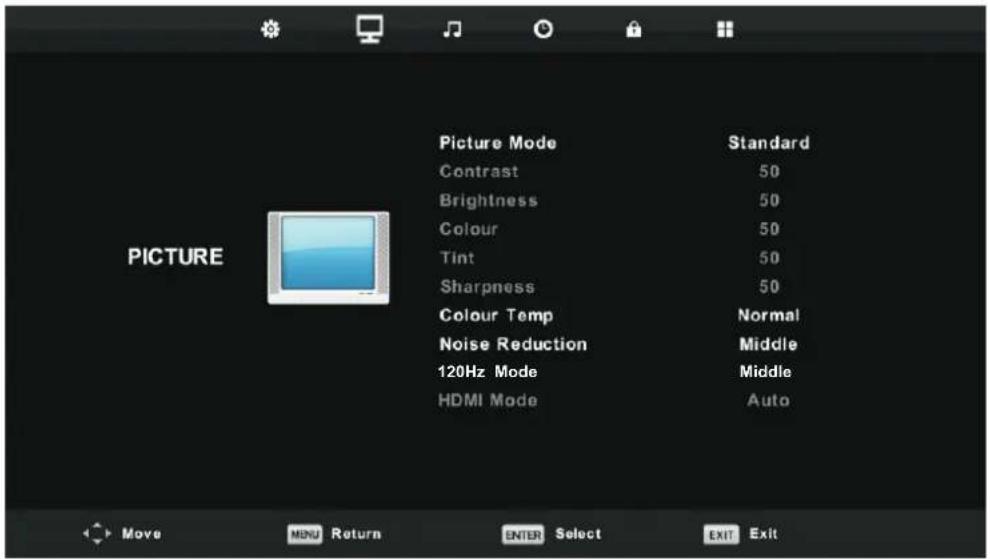Open the music note Sound menu icon
Screen dimensions: 990x559
pyautogui.click(x=452, y=29)
